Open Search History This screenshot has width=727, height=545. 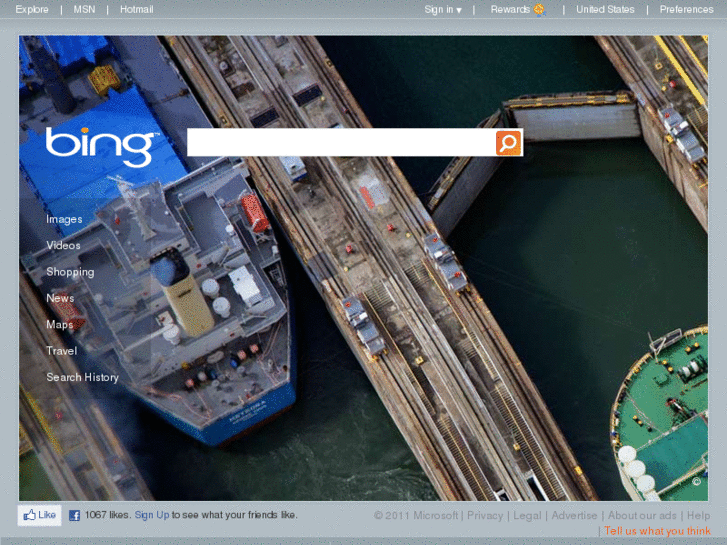[x=82, y=378]
